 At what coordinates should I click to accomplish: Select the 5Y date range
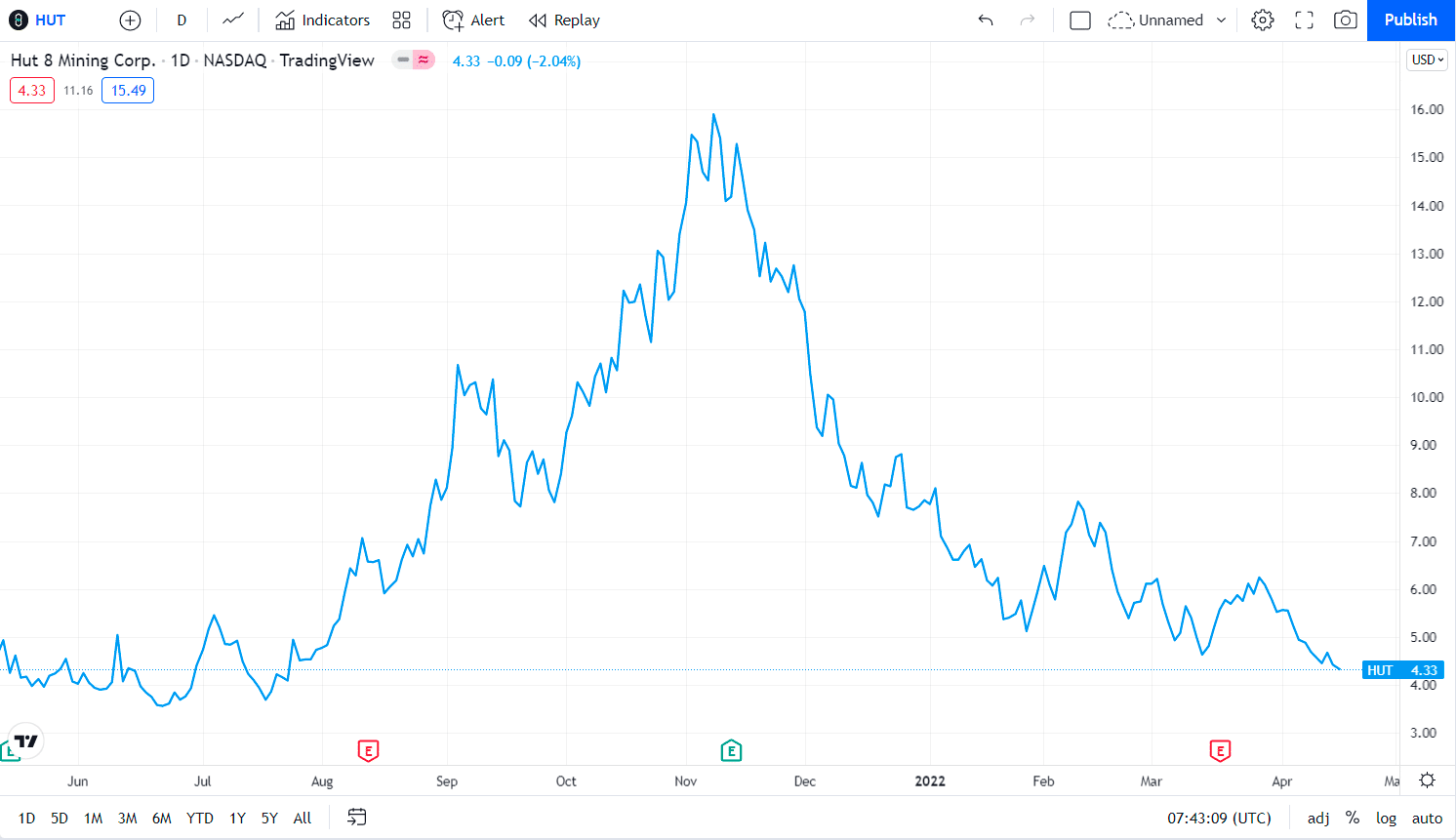click(x=269, y=818)
